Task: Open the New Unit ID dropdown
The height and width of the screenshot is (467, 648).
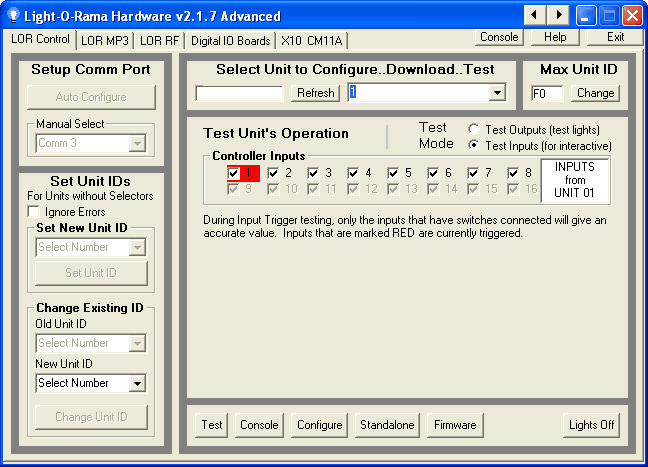Action: tap(138, 383)
